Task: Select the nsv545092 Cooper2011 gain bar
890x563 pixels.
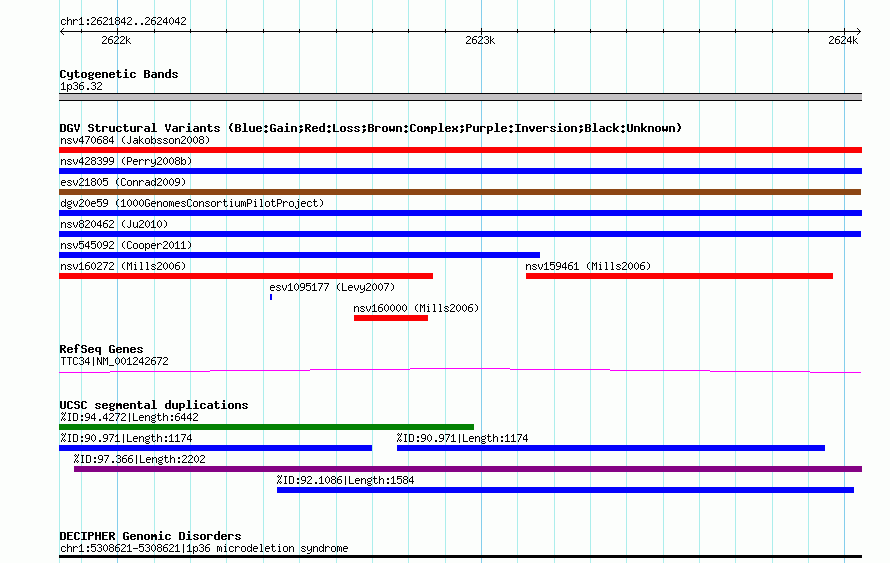Action: coord(299,255)
